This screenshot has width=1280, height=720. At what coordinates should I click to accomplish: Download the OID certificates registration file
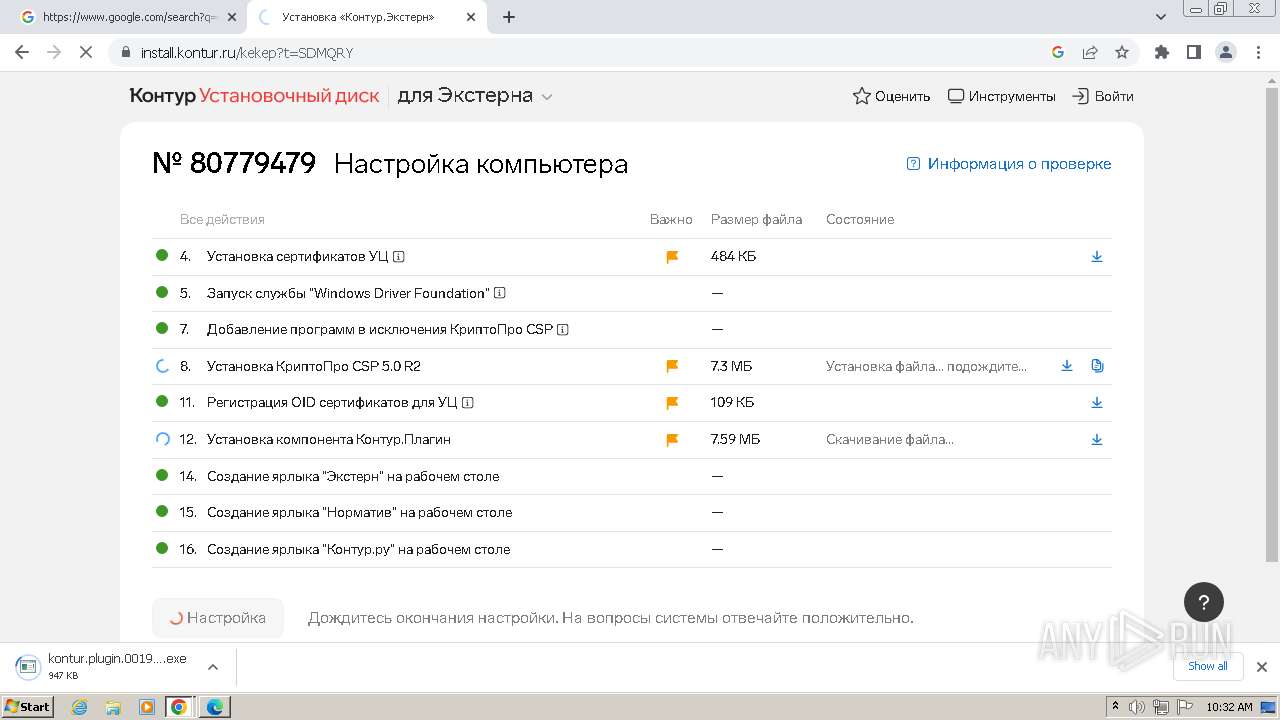(x=1097, y=403)
